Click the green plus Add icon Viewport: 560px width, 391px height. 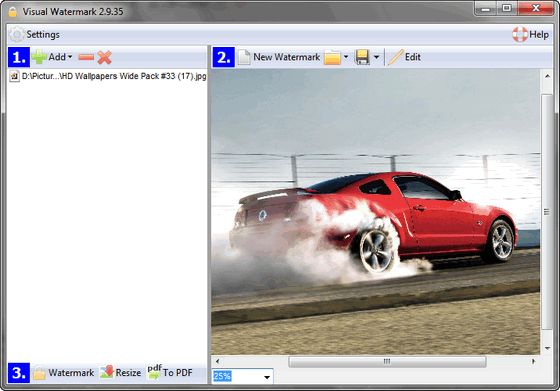coord(39,57)
